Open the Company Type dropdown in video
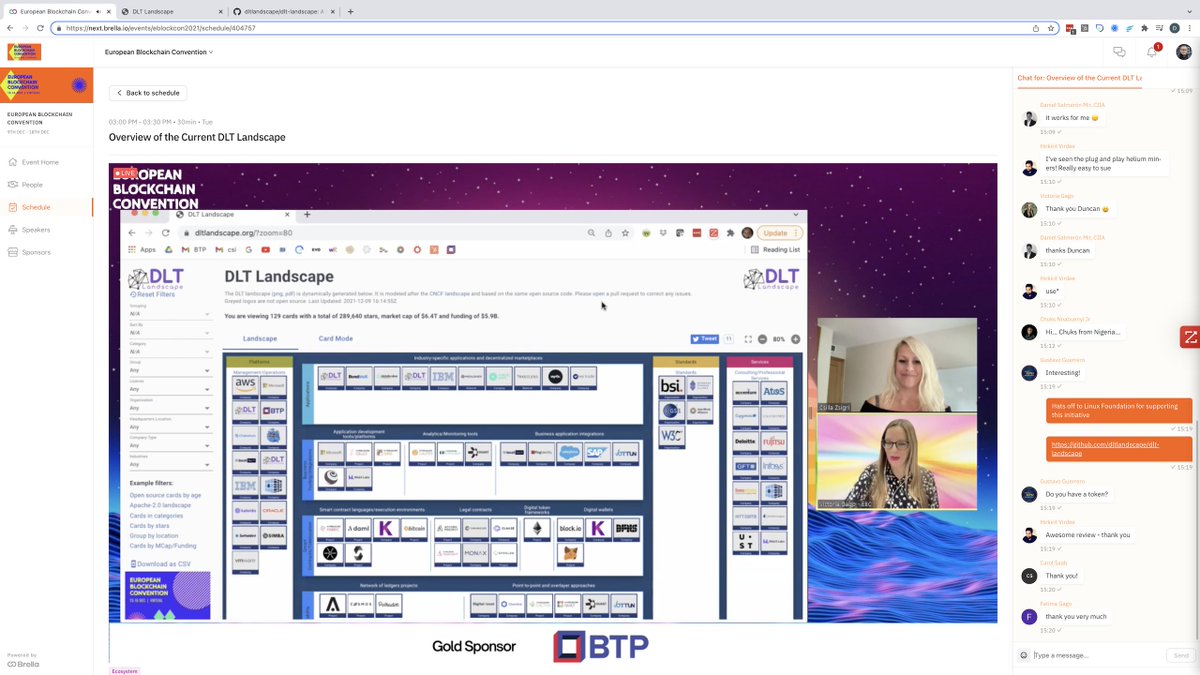Image resolution: width=1200 pixels, height=675 pixels. pos(170,446)
